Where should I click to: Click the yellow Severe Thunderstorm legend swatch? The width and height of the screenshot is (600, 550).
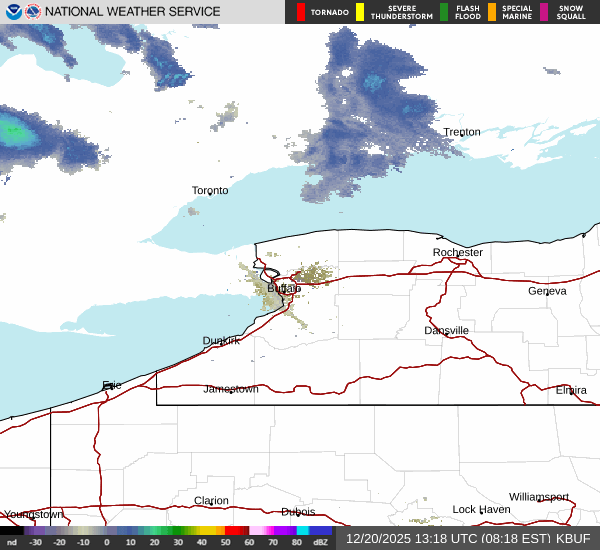pyautogui.click(x=361, y=12)
